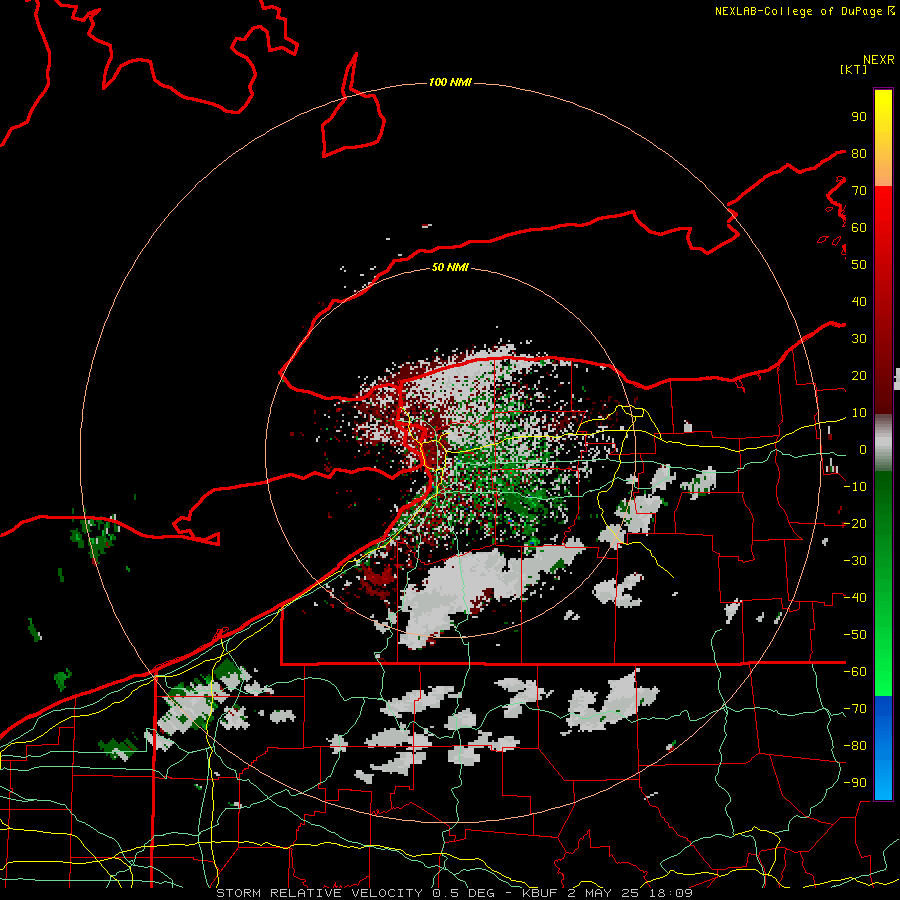Click the positive 20 scale value
This screenshot has width=900, height=900.
tap(859, 376)
